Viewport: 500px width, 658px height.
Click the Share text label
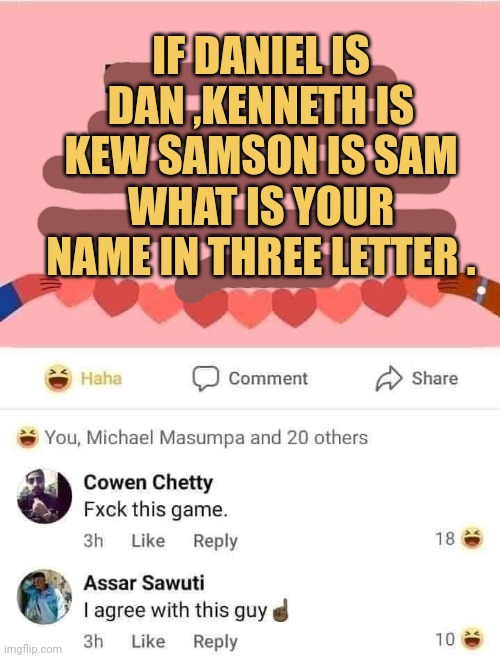point(435,378)
